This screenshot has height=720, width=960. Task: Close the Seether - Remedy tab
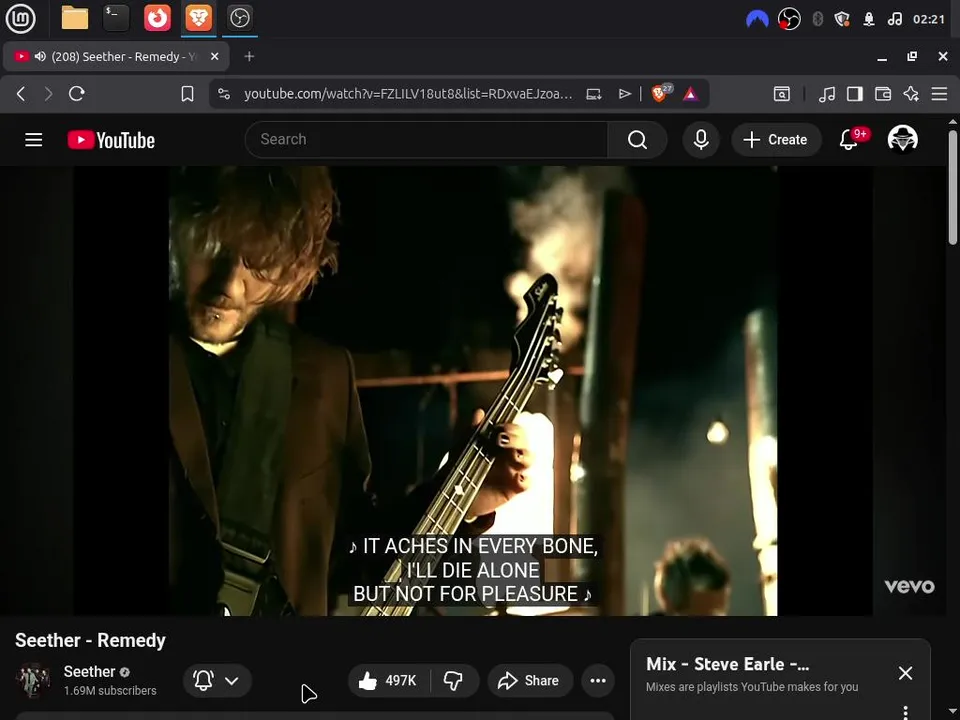(214, 56)
